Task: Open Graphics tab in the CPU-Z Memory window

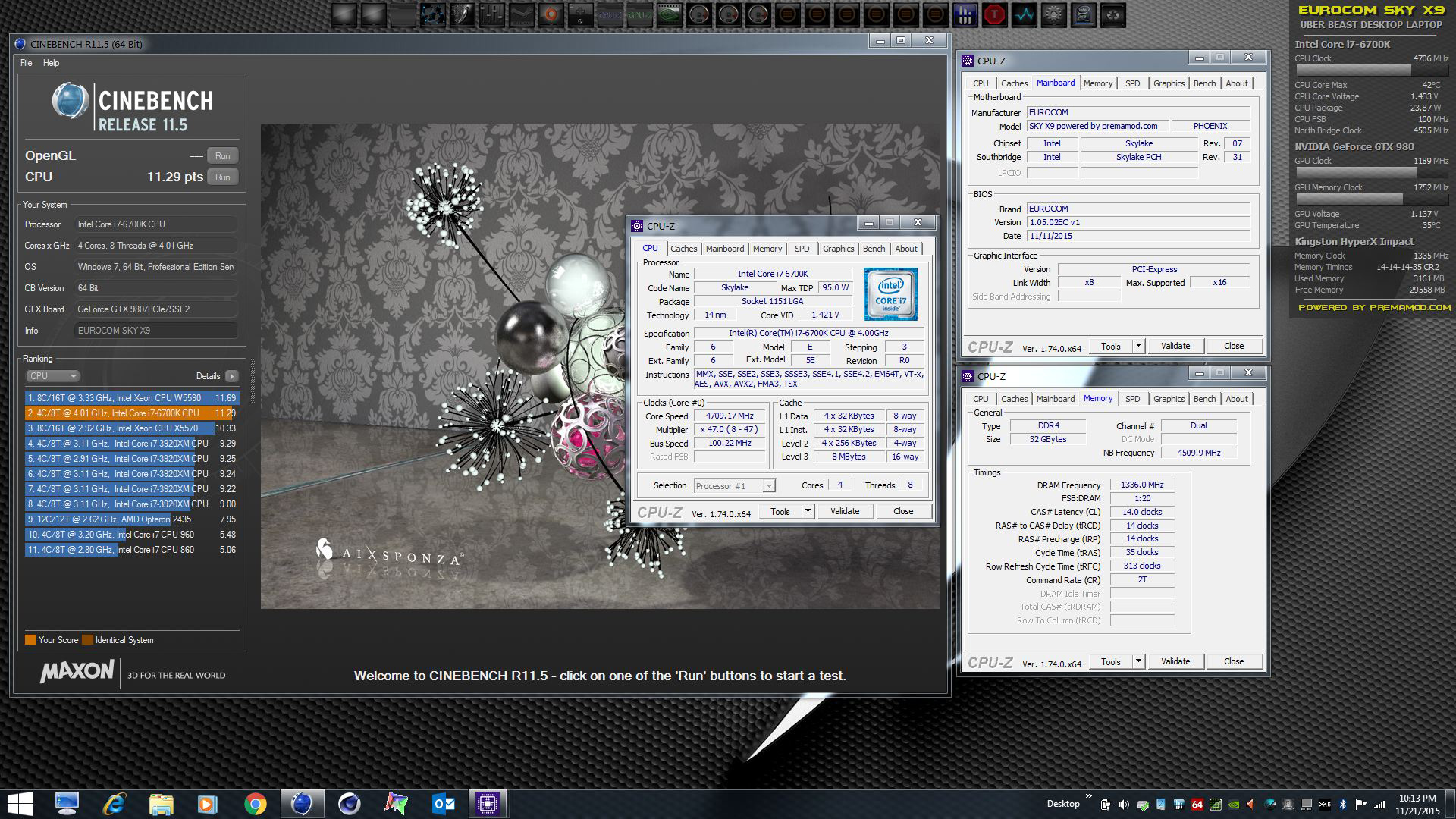Action: [x=1169, y=399]
